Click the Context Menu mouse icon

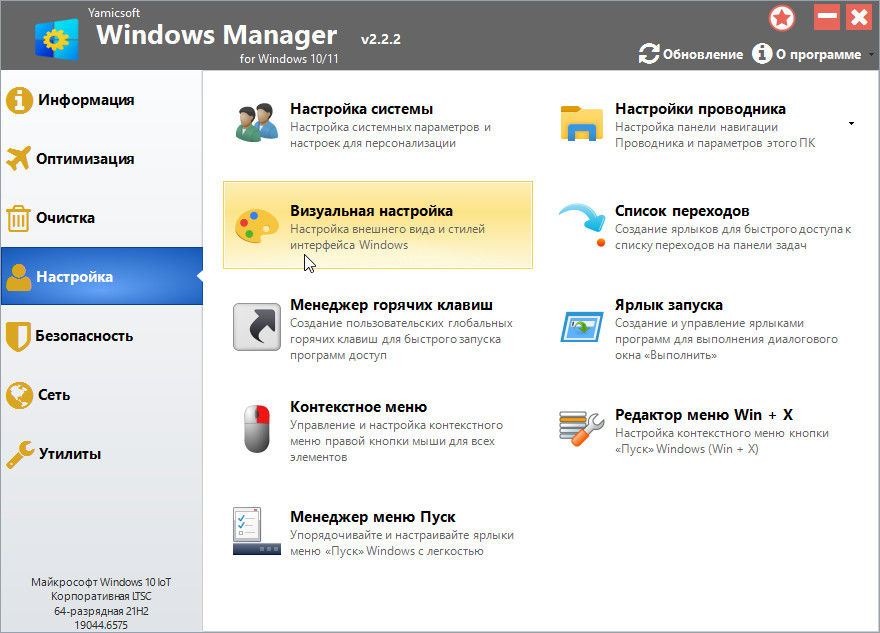pos(256,429)
